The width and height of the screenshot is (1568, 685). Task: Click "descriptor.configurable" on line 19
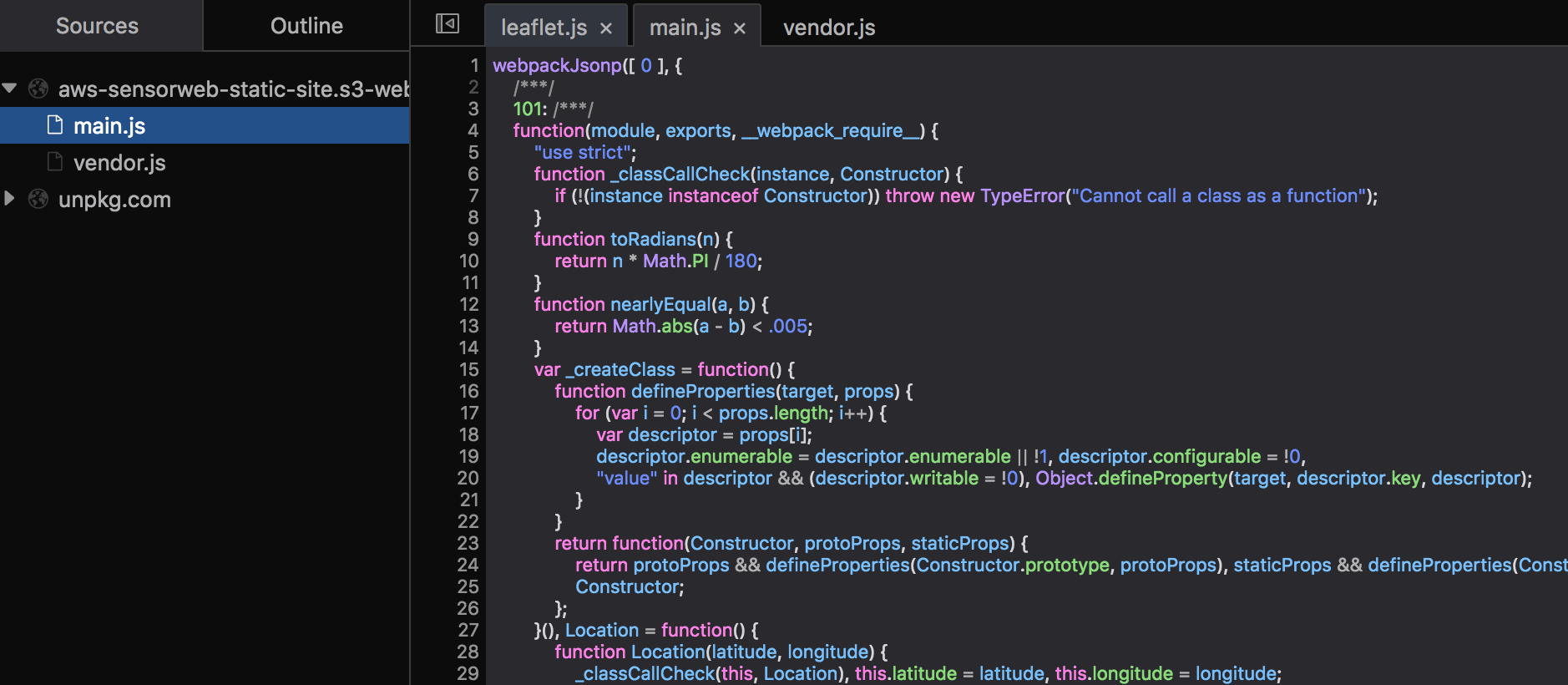pyautogui.click(x=1160, y=456)
